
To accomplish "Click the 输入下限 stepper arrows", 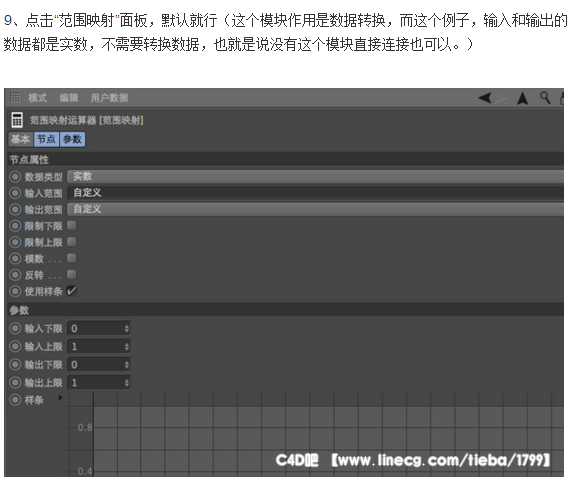I will 127,329.
